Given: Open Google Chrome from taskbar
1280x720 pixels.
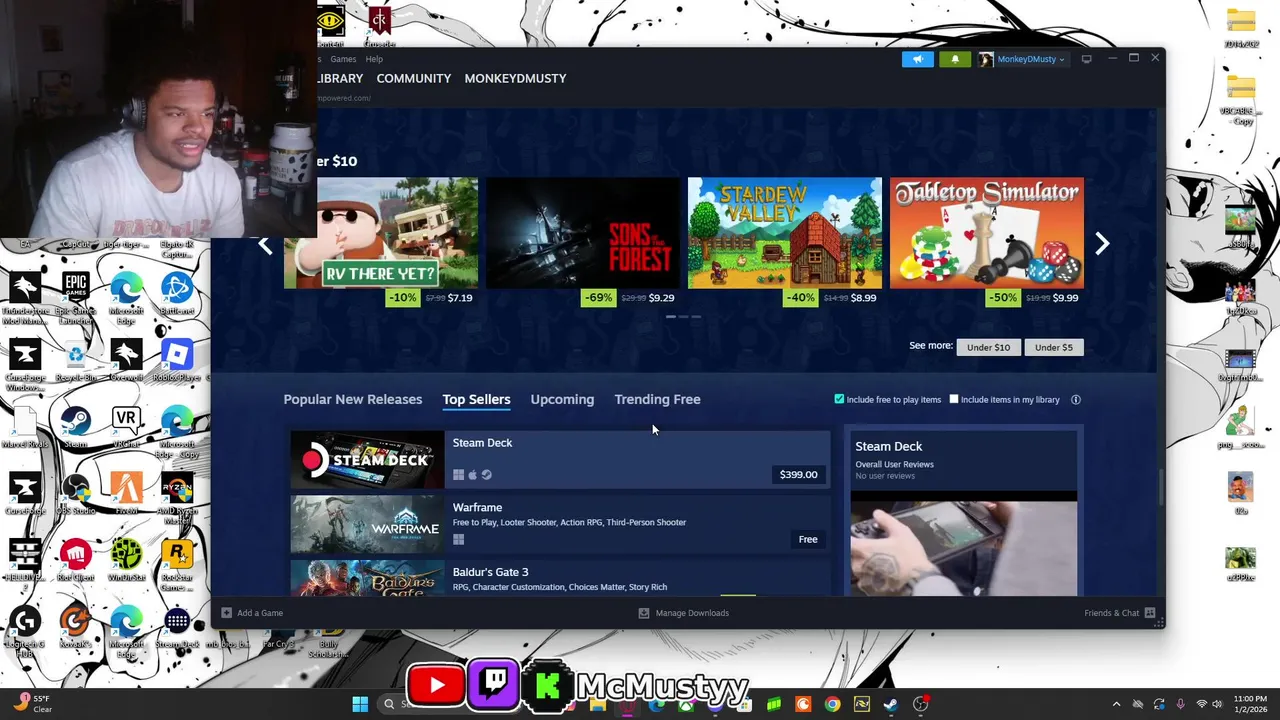Looking at the screenshot, I should [x=832, y=704].
